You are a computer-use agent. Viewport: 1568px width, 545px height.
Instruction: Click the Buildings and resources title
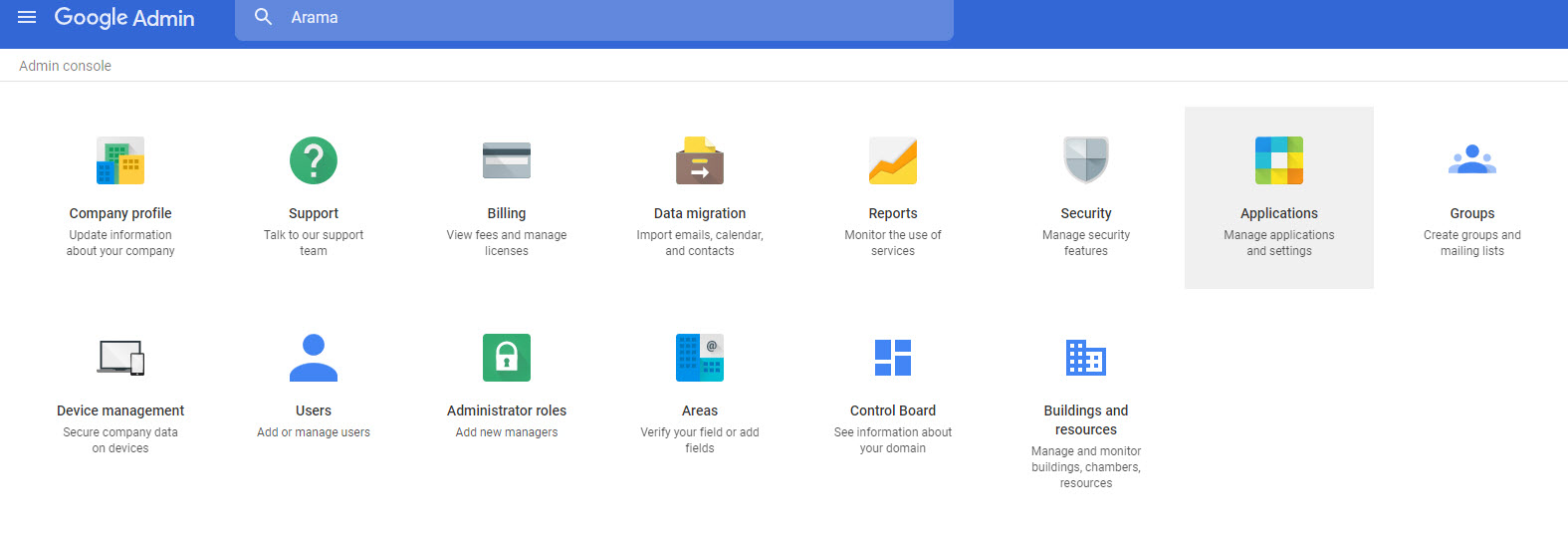pyautogui.click(x=1086, y=419)
